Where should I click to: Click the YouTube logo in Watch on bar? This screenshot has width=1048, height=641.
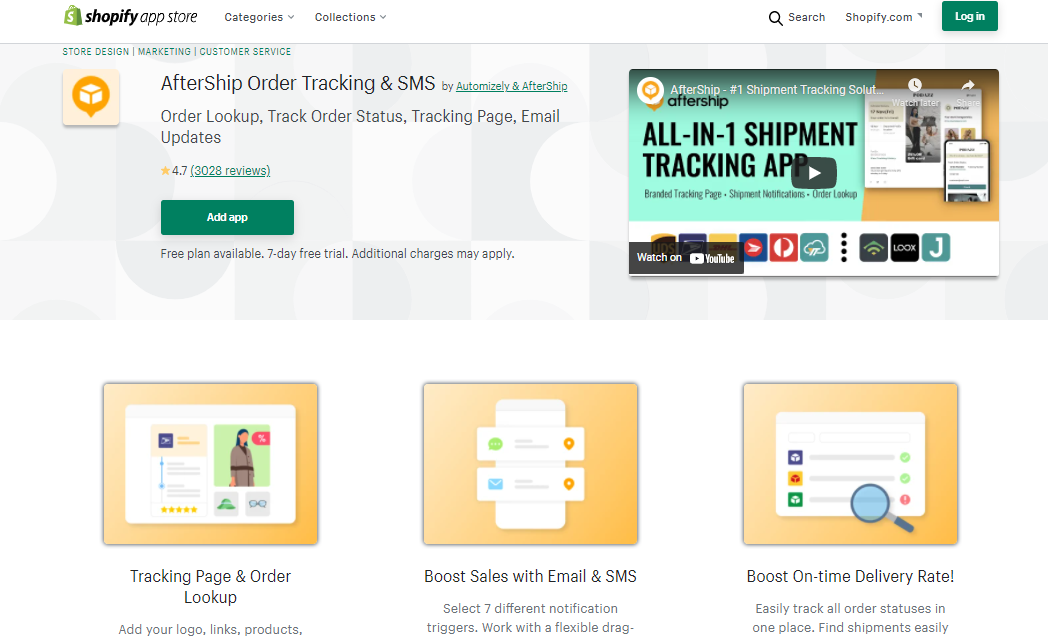(x=712, y=258)
